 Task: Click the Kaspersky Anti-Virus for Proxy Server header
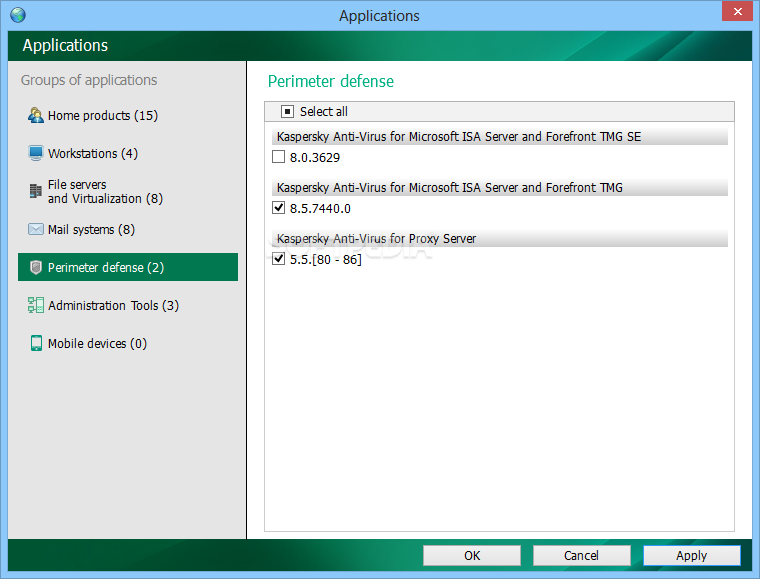(x=500, y=238)
